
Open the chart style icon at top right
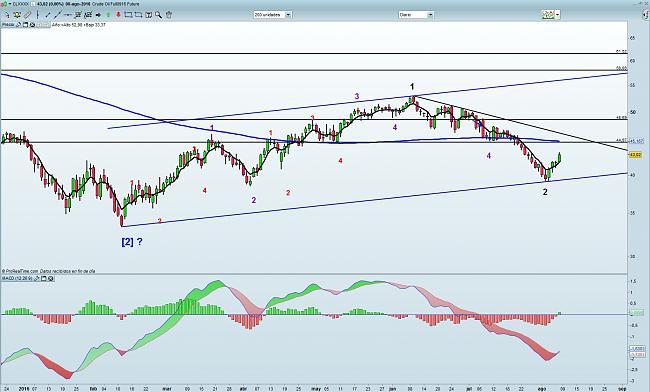548,15
